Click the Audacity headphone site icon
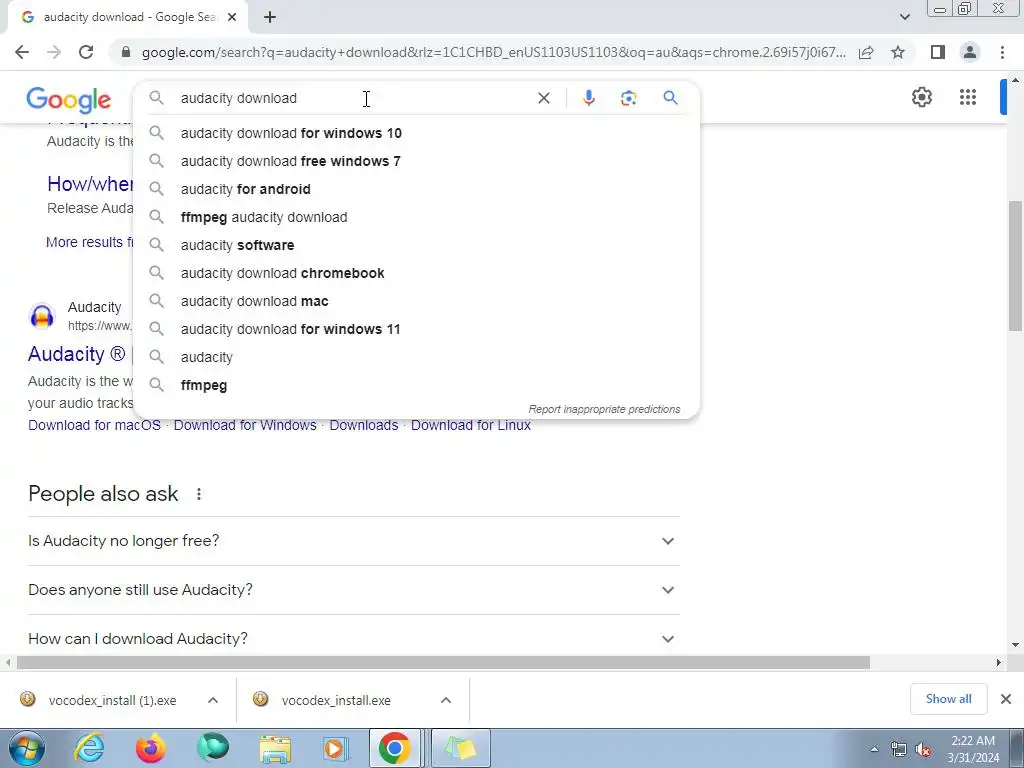Viewport: 1024px width, 768px height. pos(42,316)
